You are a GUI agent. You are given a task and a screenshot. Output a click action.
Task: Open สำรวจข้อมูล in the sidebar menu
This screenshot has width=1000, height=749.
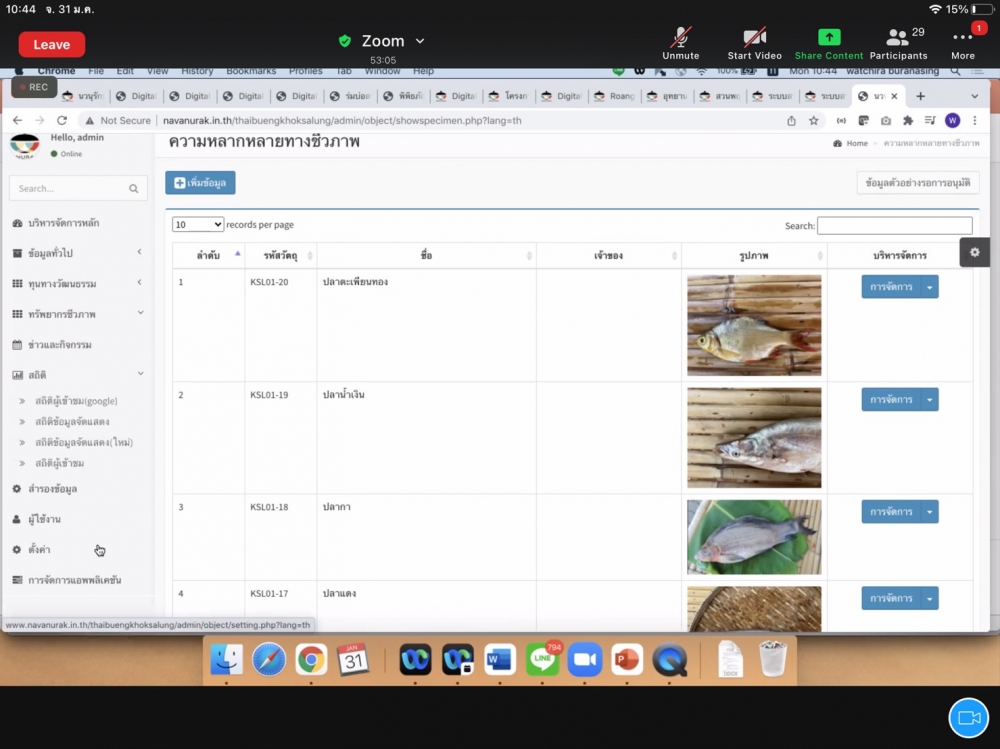tap(52, 489)
